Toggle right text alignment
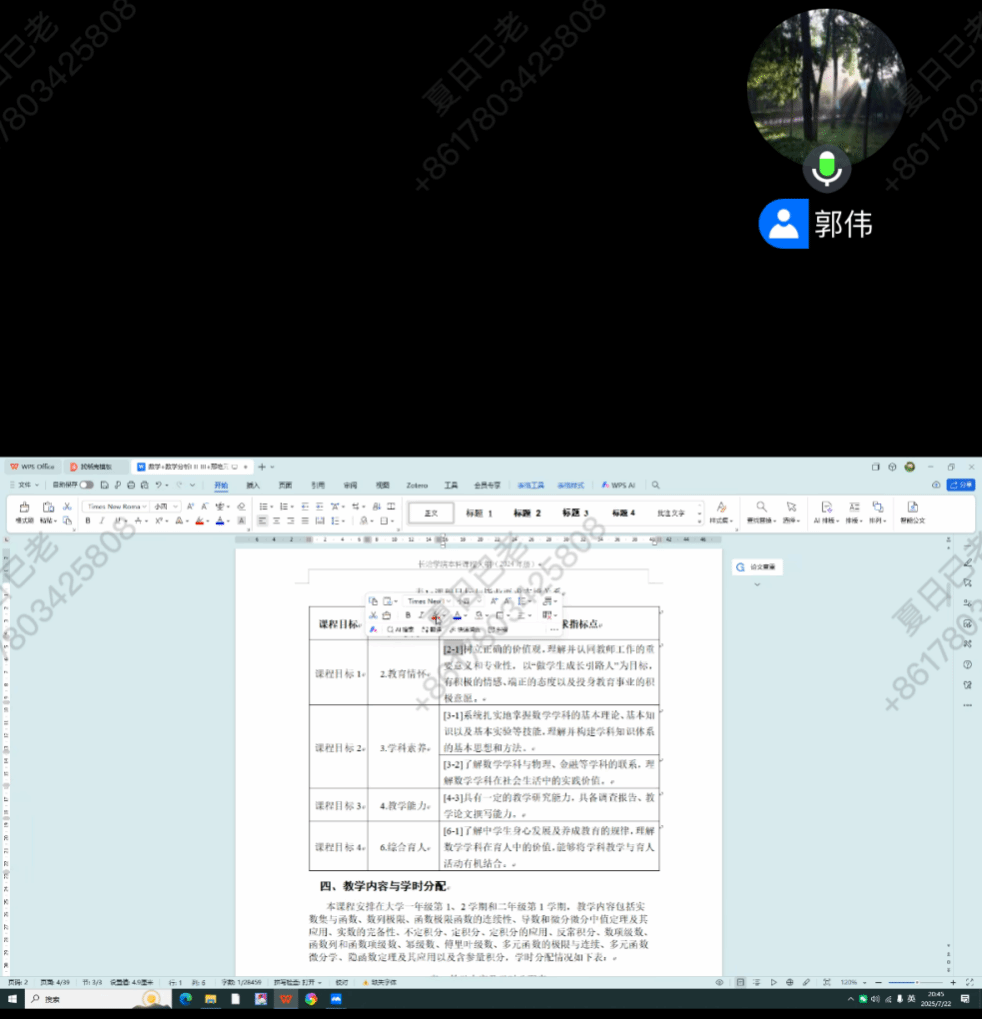Viewport: 982px width, 1020px height. 291,520
